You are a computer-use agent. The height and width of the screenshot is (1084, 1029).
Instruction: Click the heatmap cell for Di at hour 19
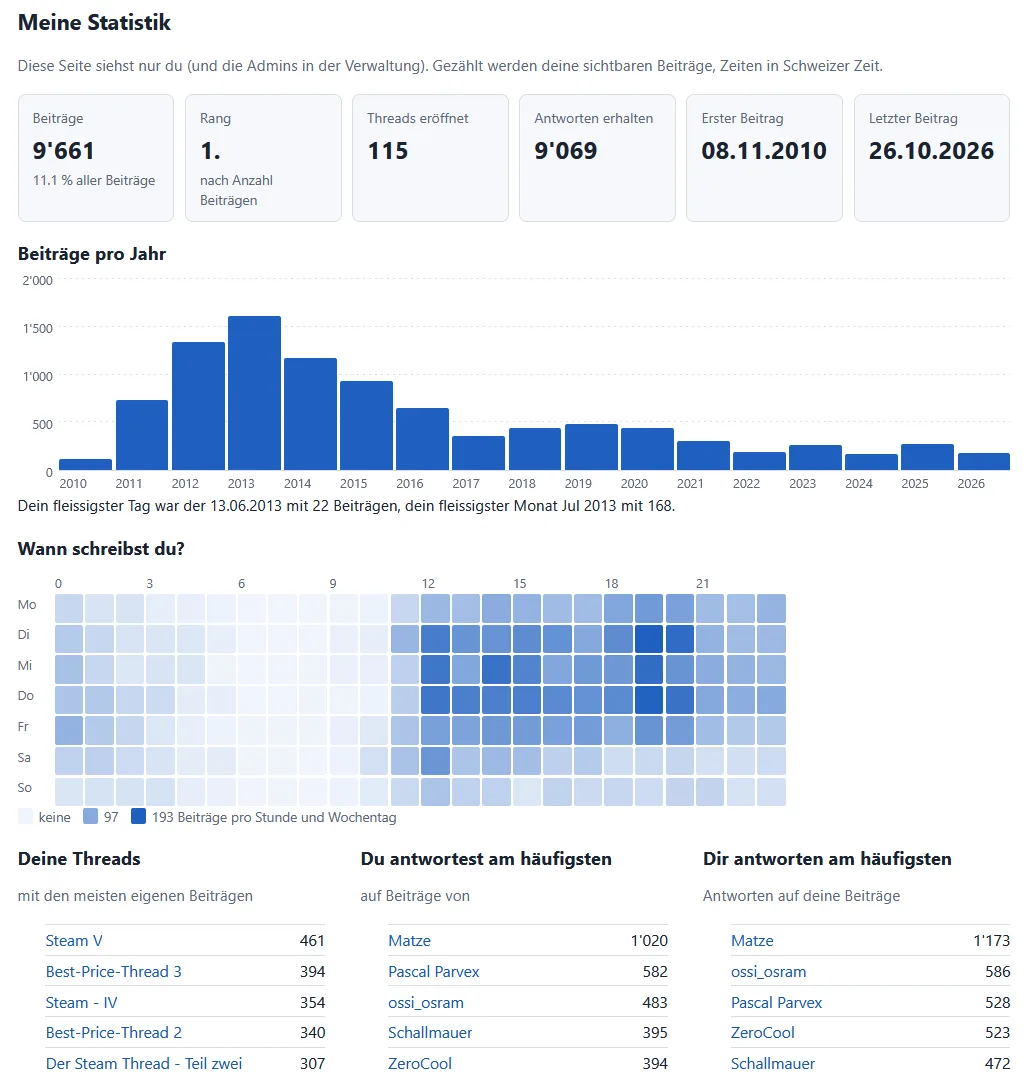click(x=649, y=639)
